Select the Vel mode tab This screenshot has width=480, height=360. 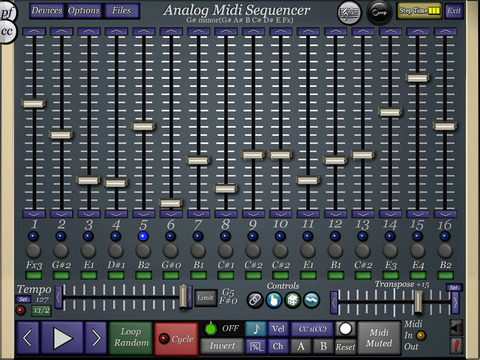[278, 329]
